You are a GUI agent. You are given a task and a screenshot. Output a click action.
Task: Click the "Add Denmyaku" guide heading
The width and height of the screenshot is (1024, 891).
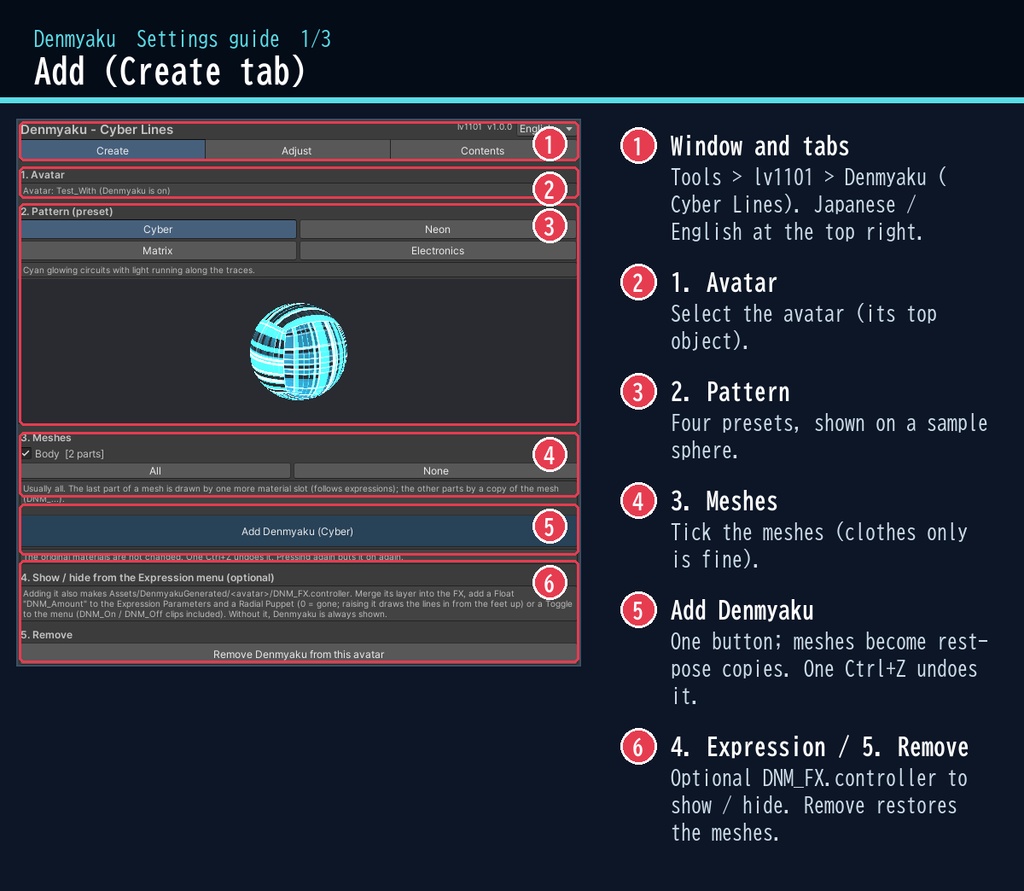click(742, 610)
